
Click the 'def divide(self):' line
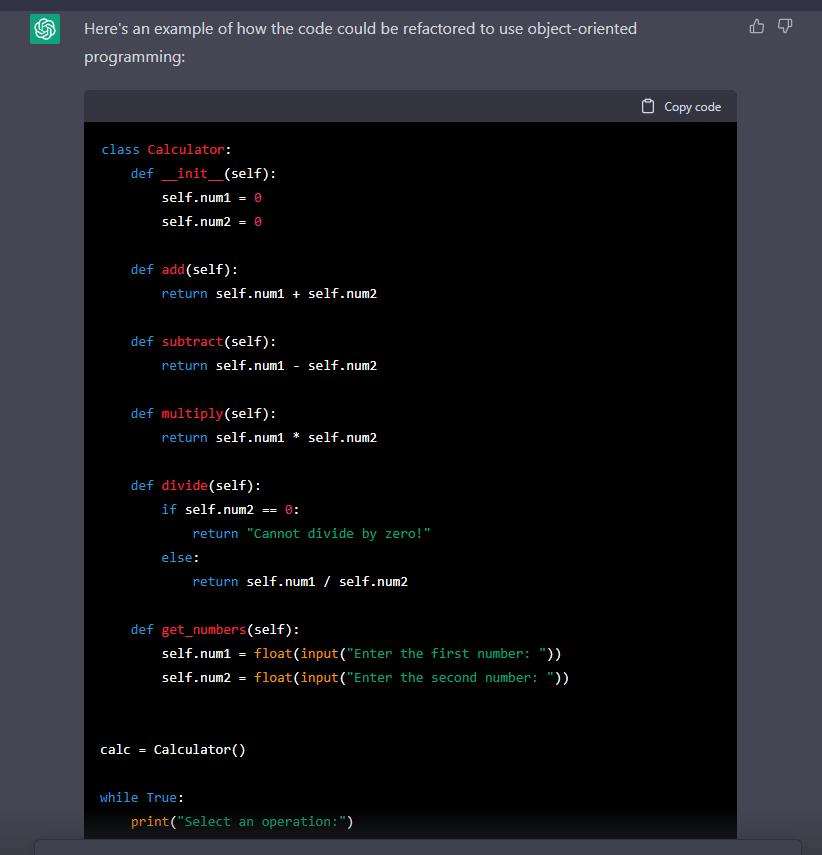click(196, 485)
